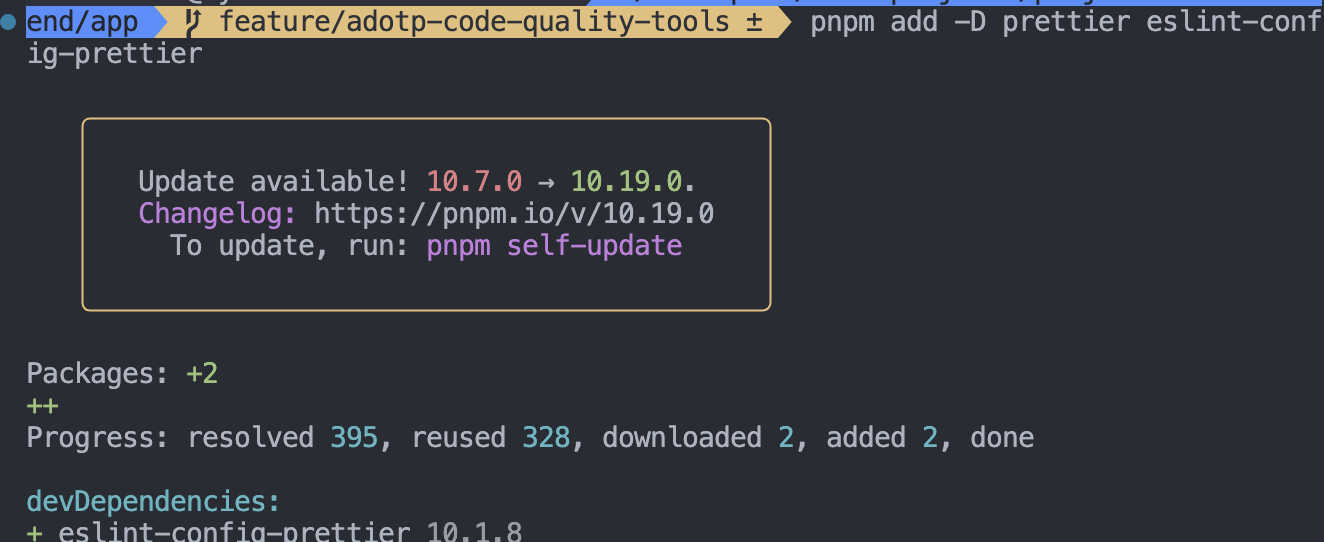Click the feature/adotp-code-quality-tools branch name
Image resolution: width=1324 pixels, height=542 pixels.
point(474,22)
